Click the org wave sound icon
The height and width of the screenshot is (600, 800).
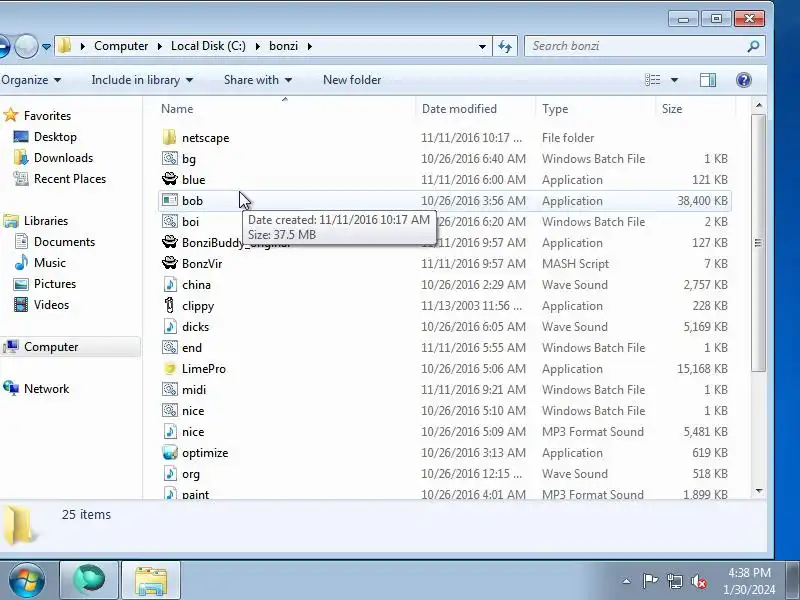point(169,473)
